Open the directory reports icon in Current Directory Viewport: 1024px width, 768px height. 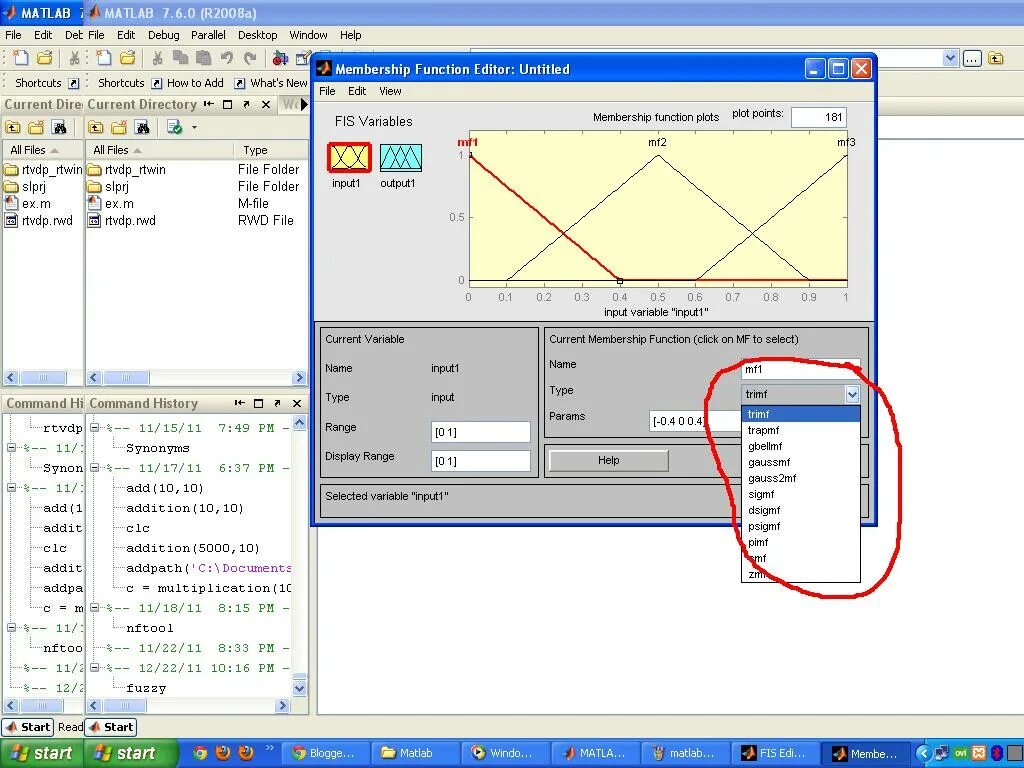tap(174, 127)
